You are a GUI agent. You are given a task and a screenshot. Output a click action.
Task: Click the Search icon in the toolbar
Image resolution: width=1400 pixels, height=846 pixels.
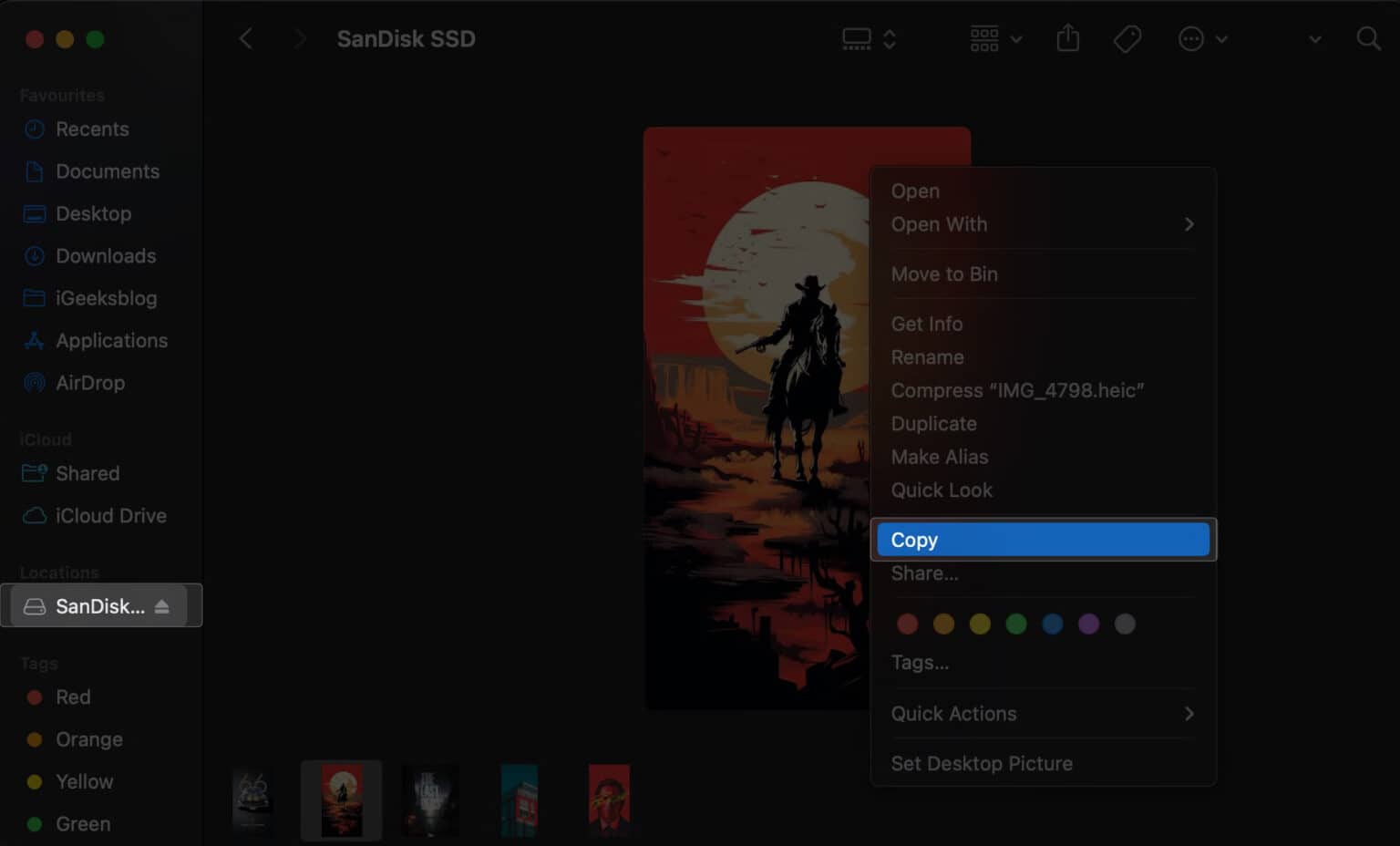coord(1367,39)
